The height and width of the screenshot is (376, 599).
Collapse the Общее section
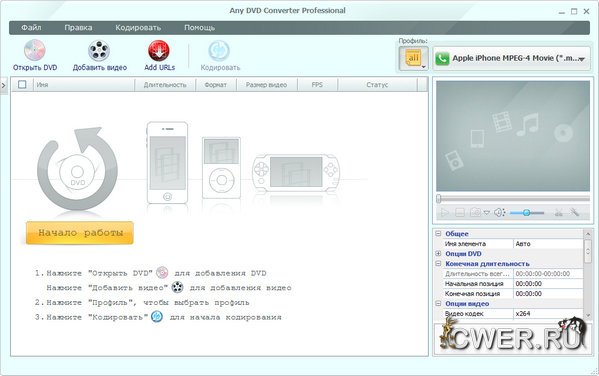(438, 233)
